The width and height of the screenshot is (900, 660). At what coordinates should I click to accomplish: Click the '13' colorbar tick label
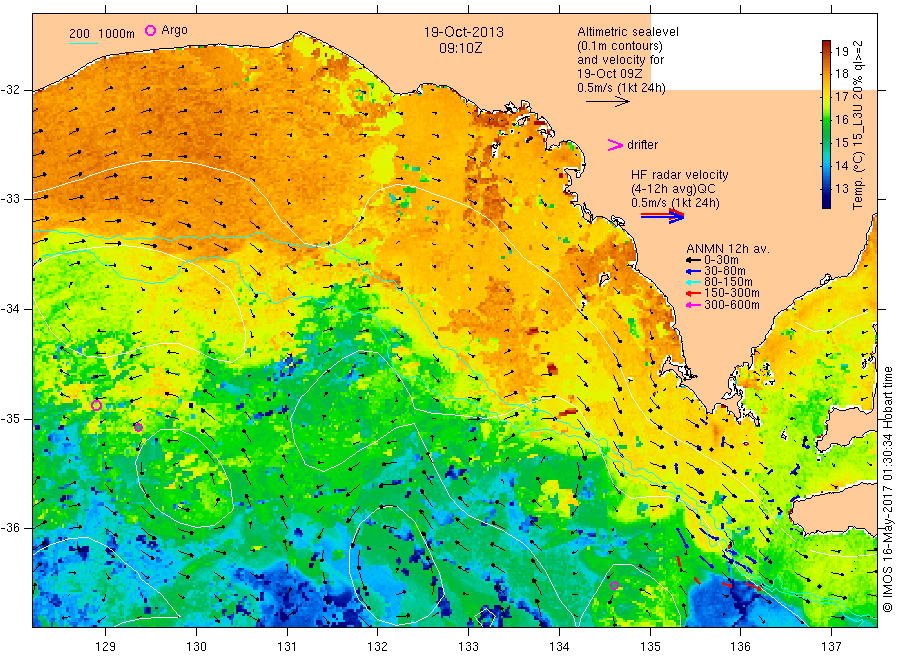(841, 188)
